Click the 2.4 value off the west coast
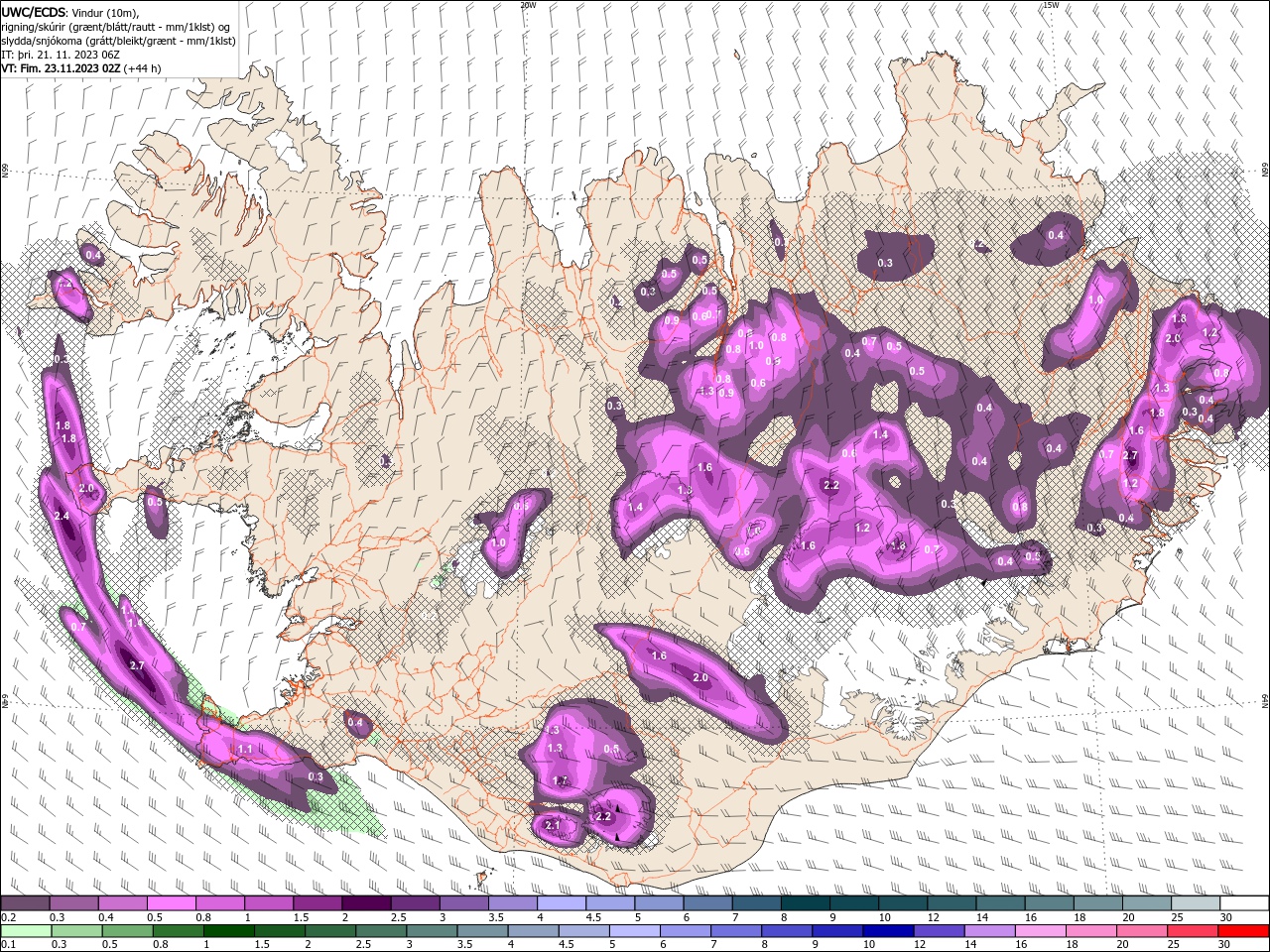 (x=62, y=516)
